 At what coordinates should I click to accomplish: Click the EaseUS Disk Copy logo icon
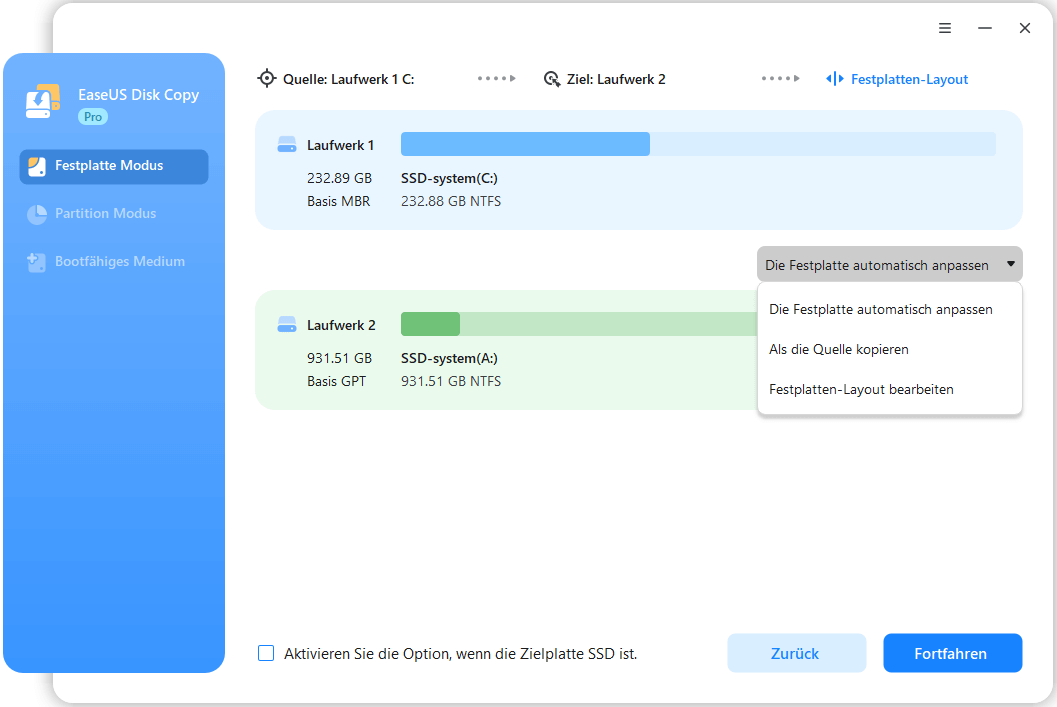pyautogui.click(x=43, y=102)
